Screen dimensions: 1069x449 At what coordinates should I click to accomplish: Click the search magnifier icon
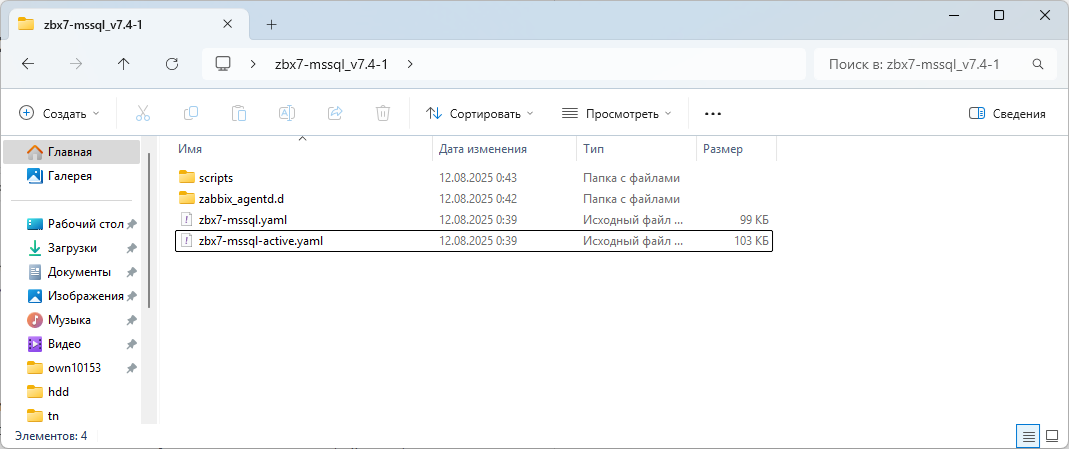click(x=1038, y=64)
